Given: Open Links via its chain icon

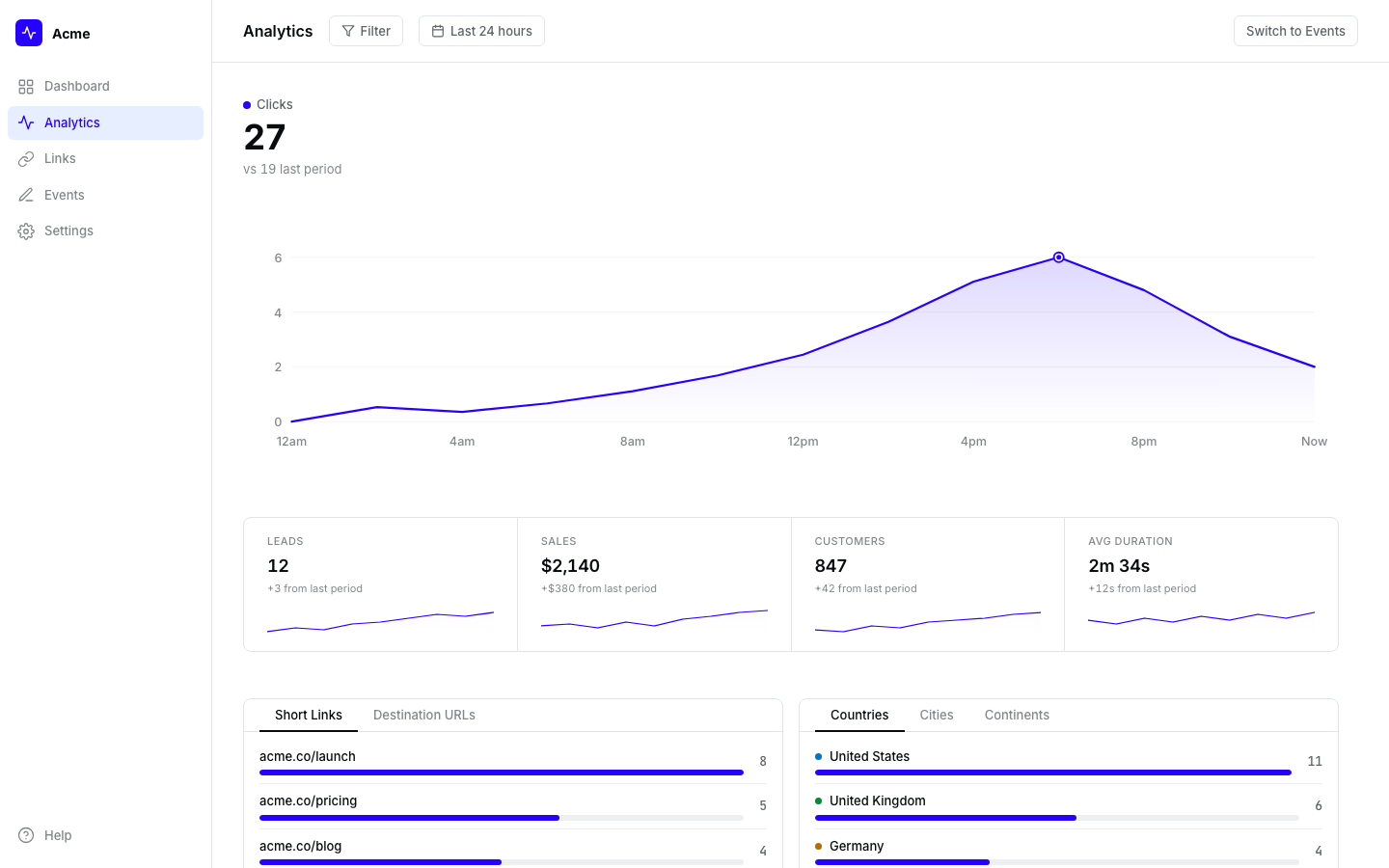Looking at the screenshot, I should click(x=26, y=158).
